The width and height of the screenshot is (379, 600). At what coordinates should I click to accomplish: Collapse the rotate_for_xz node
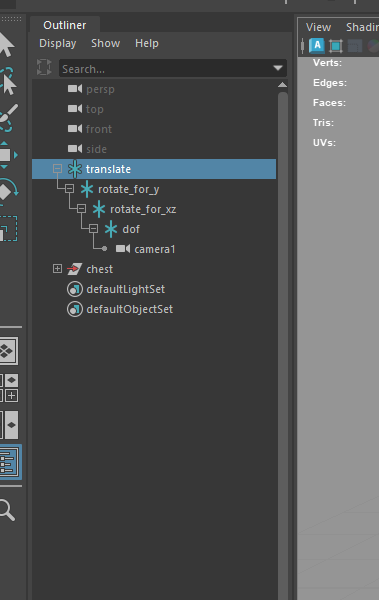(x=81, y=209)
